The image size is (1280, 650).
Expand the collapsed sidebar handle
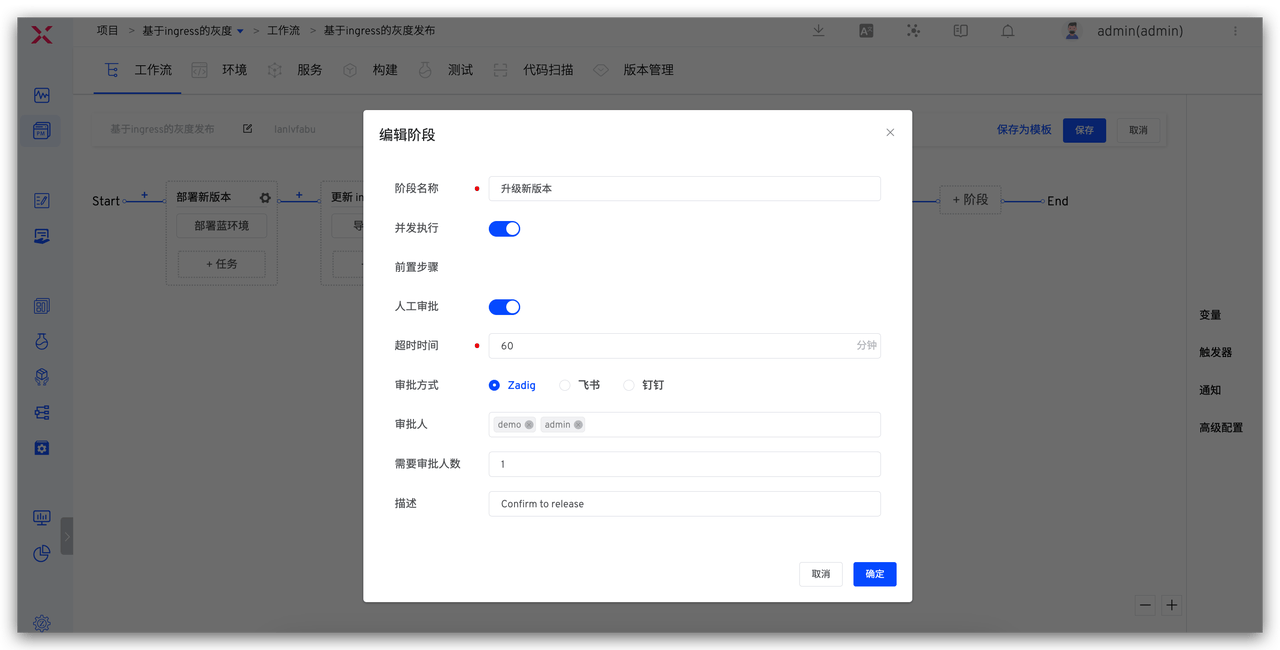(67, 536)
